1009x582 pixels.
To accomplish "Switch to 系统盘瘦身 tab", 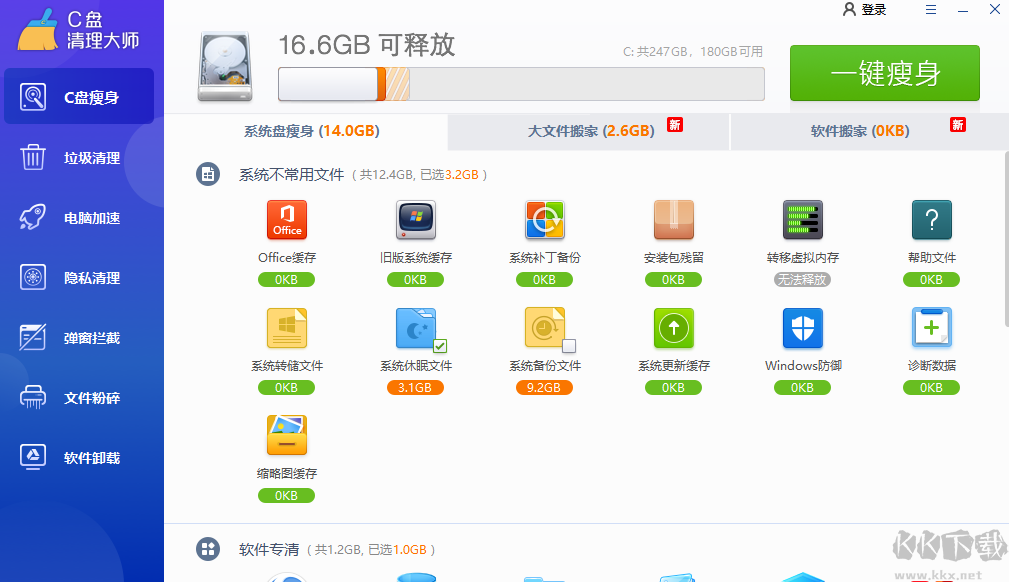I will pyautogui.click(x=311, y=131).
